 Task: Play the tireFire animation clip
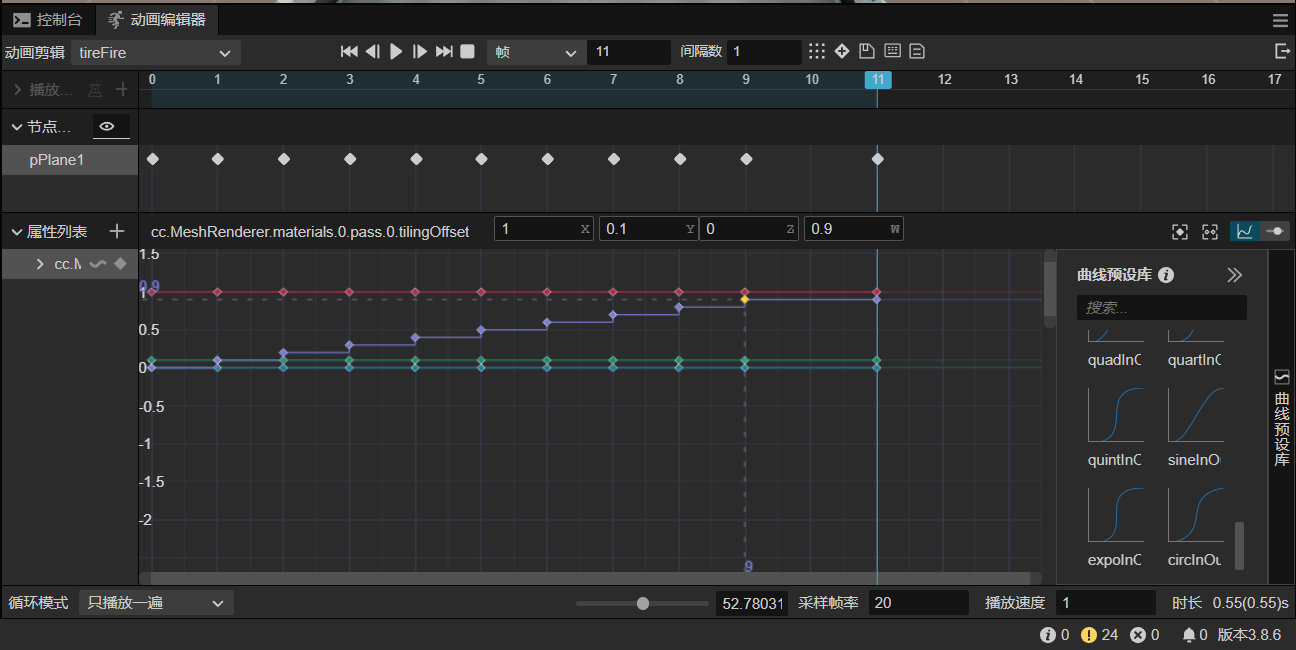[396, 52]
